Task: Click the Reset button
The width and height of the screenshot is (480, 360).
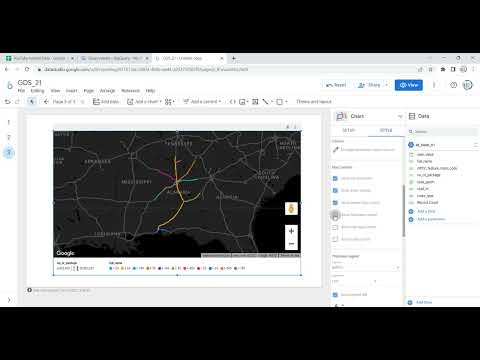Action: pos(336,85)
